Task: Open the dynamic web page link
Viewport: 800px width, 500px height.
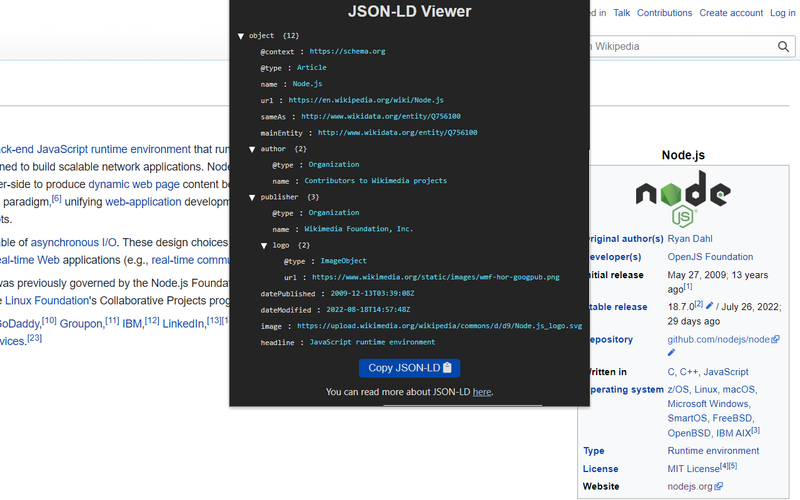Action: (x=134, y=184)
